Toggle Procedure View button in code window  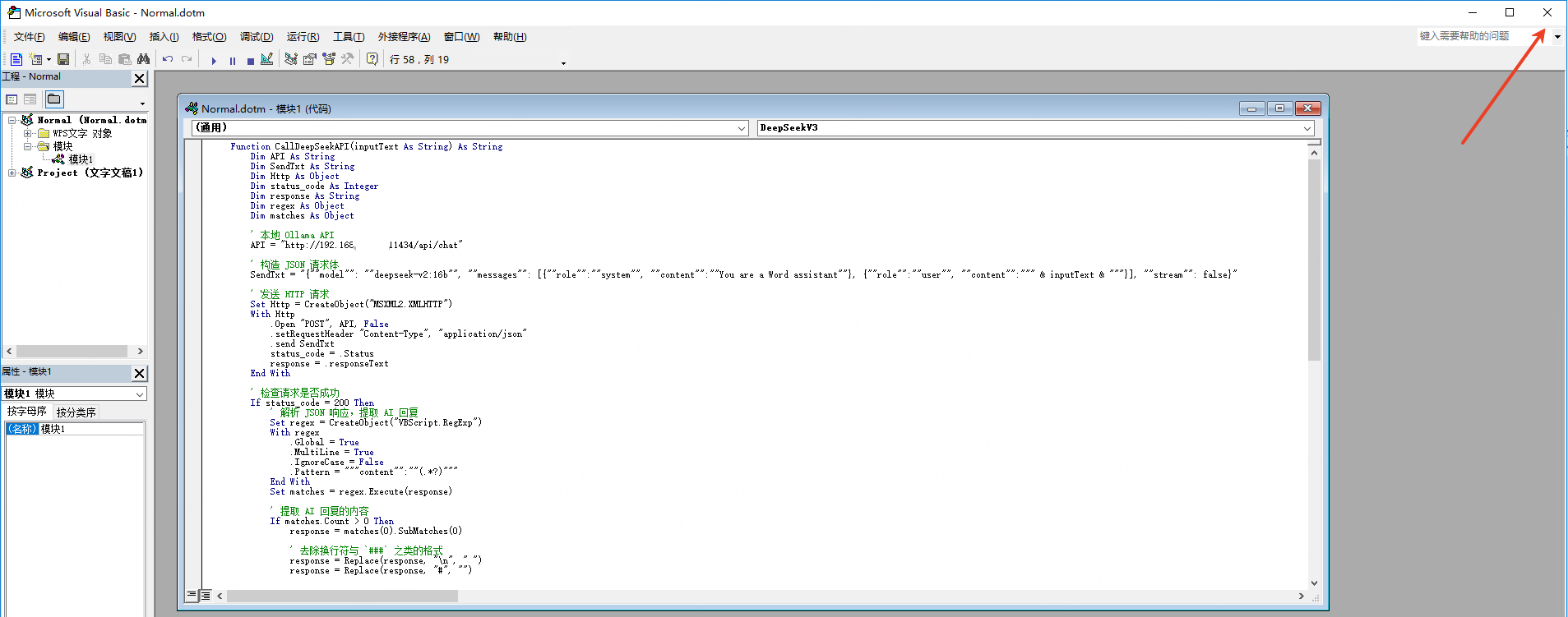(192, 595)
